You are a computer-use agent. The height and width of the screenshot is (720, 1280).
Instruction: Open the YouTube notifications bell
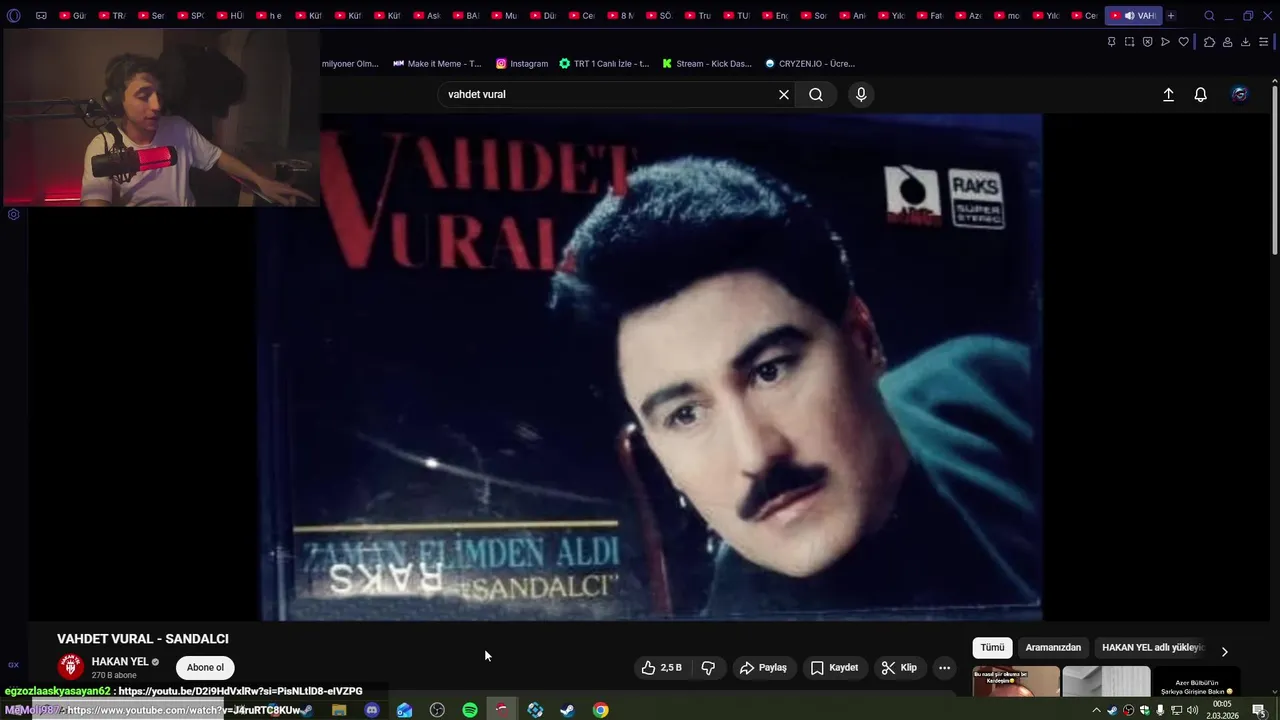pyautogui.click(x=1201, y=94)
